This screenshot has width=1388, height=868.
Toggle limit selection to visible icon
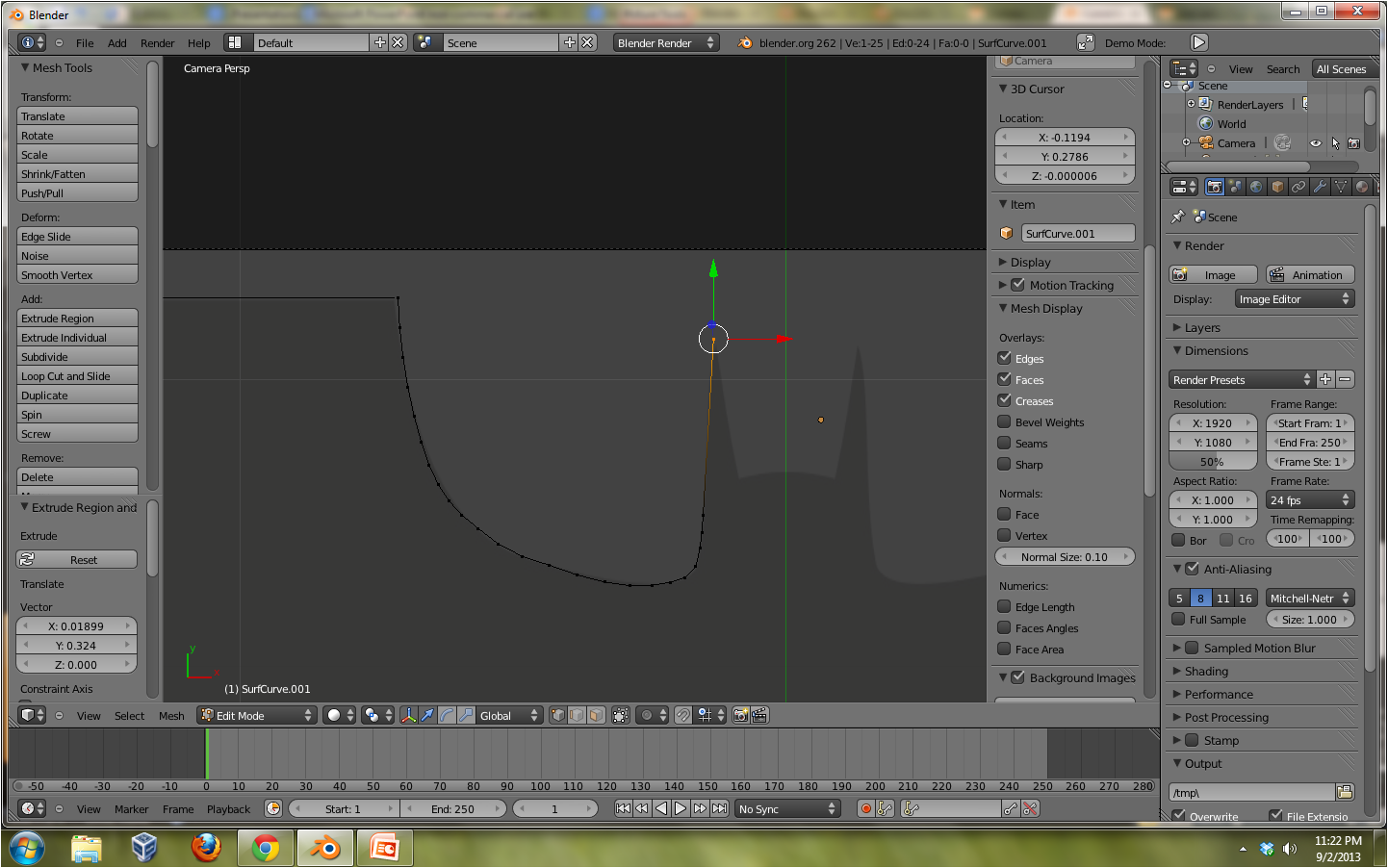pyautogui.click(x=621, y=715)
